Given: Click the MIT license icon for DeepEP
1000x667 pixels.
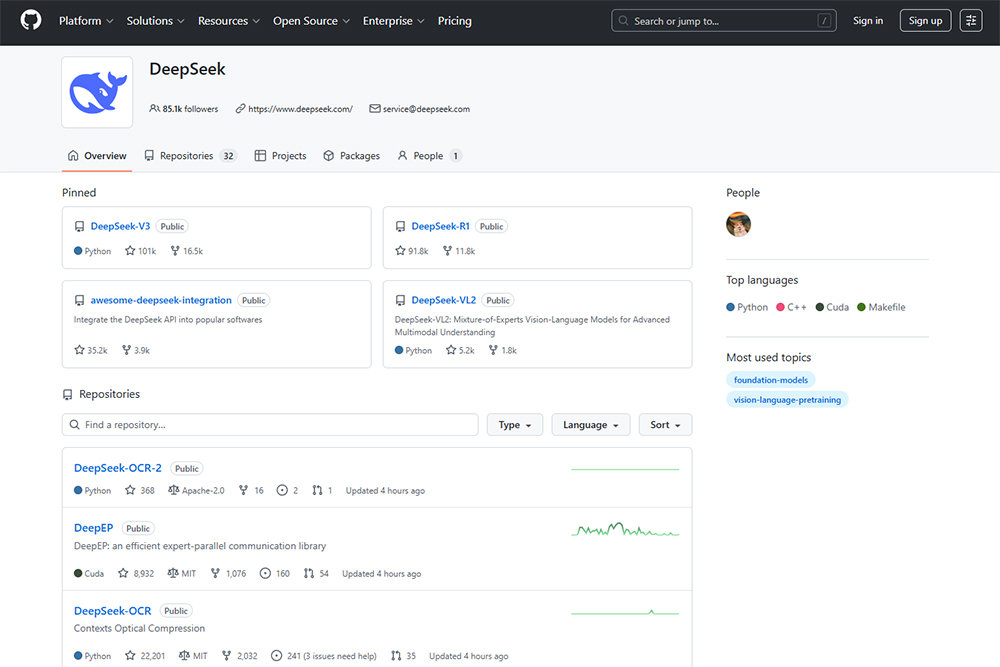Looking at the screenshot, I should click(x=173, y=574).
